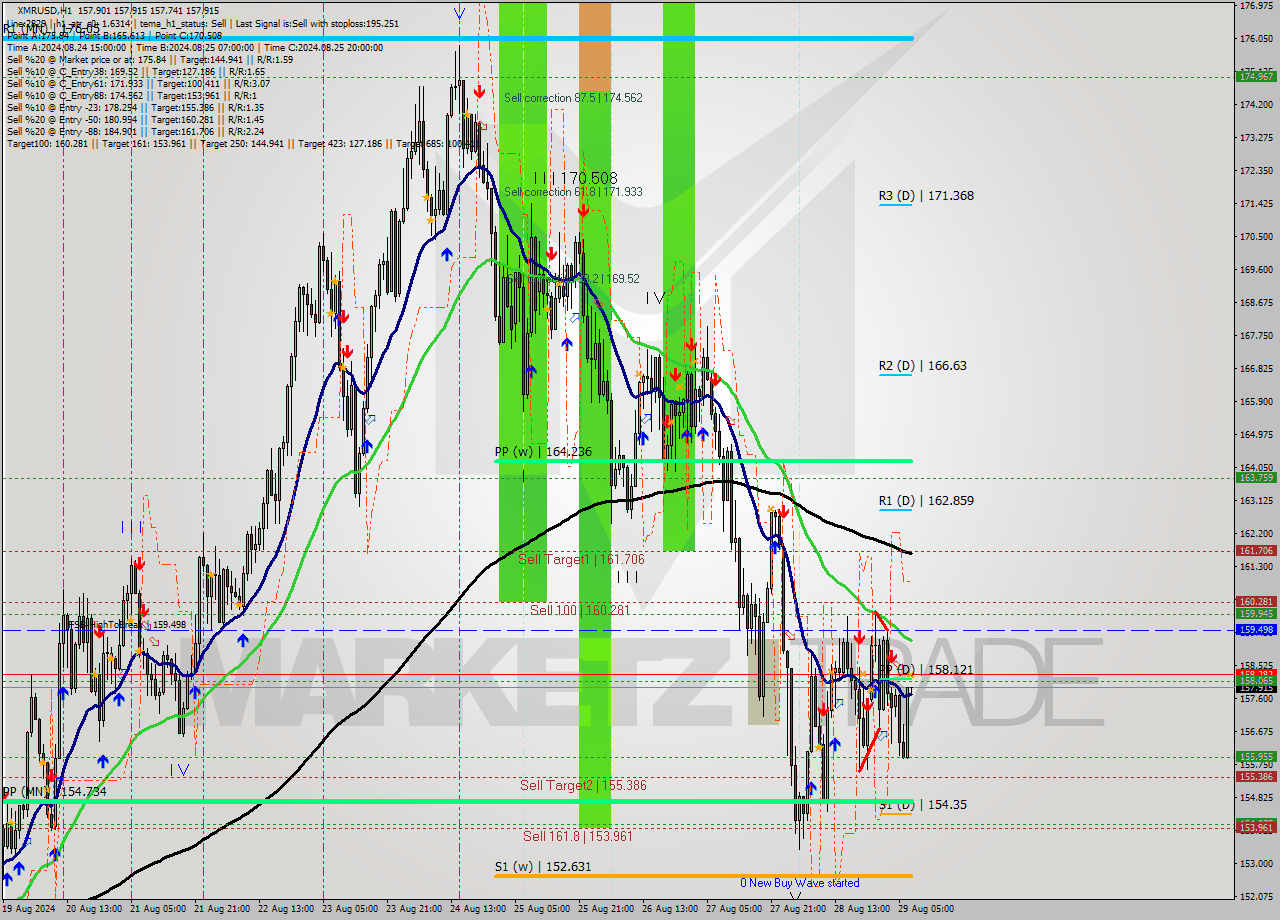This screenshot has width=1280, height=920.
Task: Click the 'Sell %20 @ Entry -50: 180.994' line
Action: (x=135, y=119)
